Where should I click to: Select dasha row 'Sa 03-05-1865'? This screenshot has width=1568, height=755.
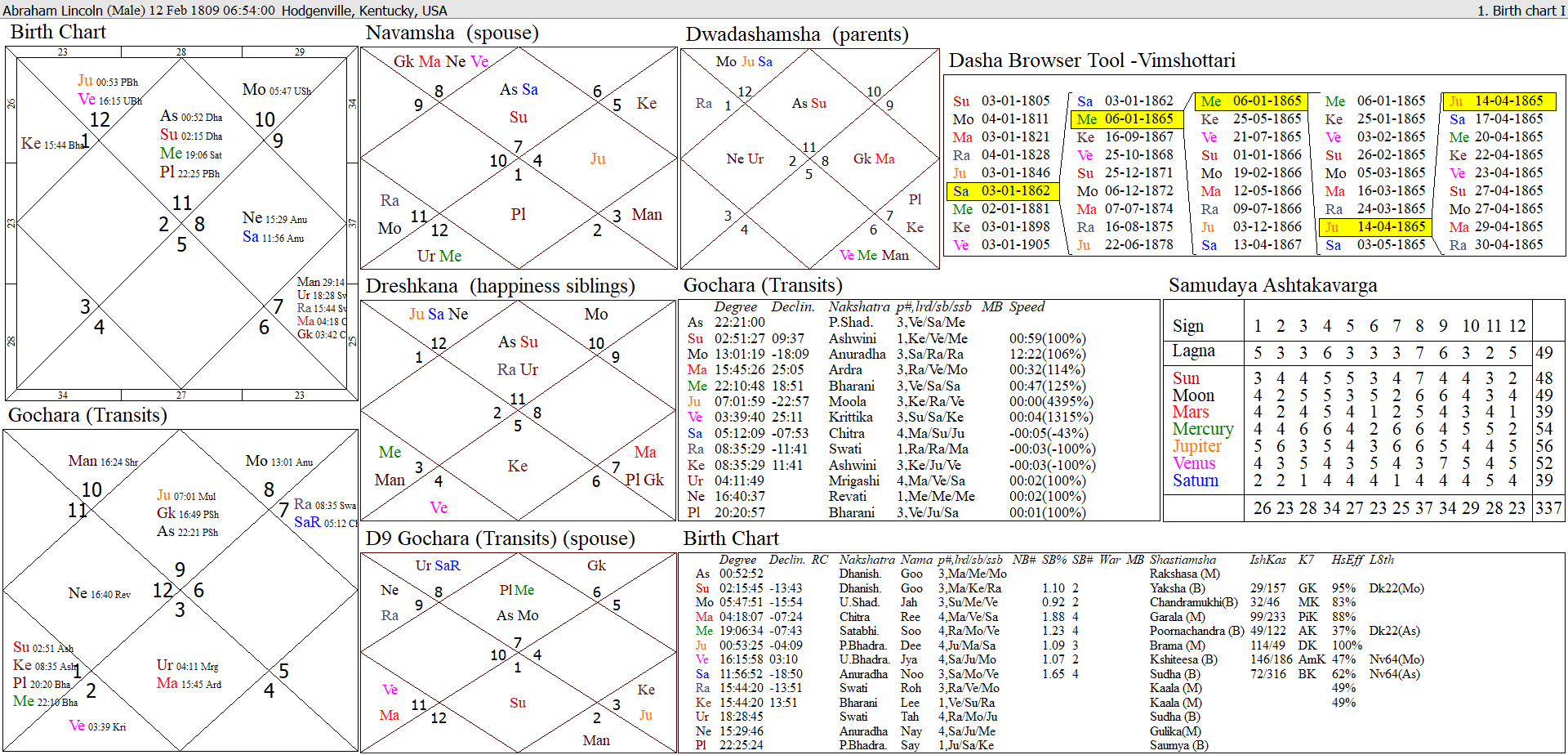[1376, 245]
